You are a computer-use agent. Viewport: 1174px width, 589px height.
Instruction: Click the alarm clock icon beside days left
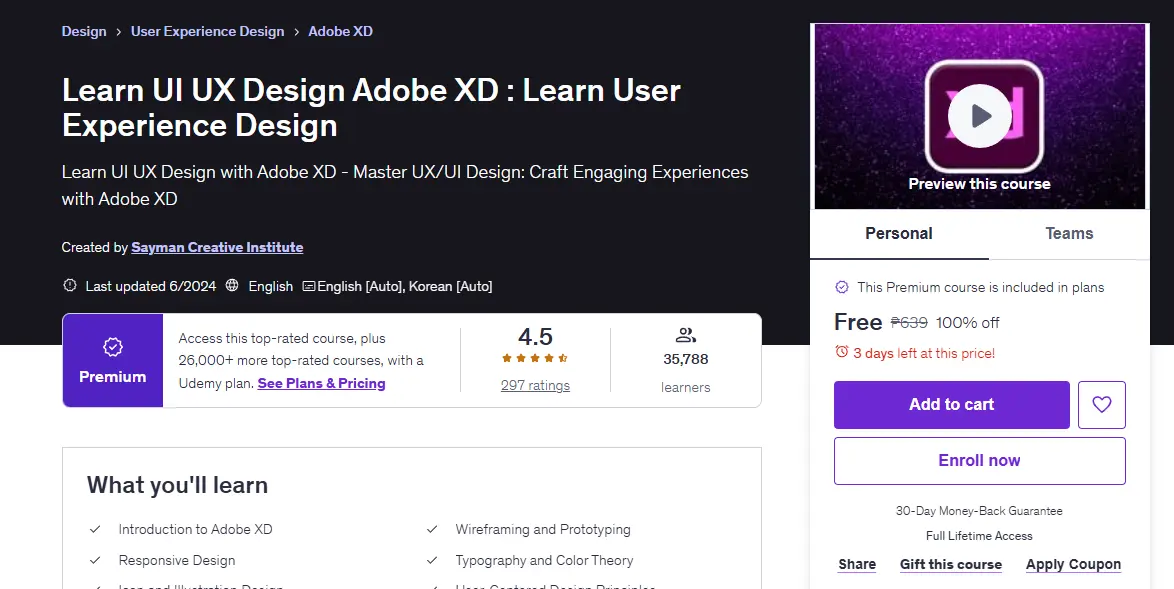pos(842,352)
